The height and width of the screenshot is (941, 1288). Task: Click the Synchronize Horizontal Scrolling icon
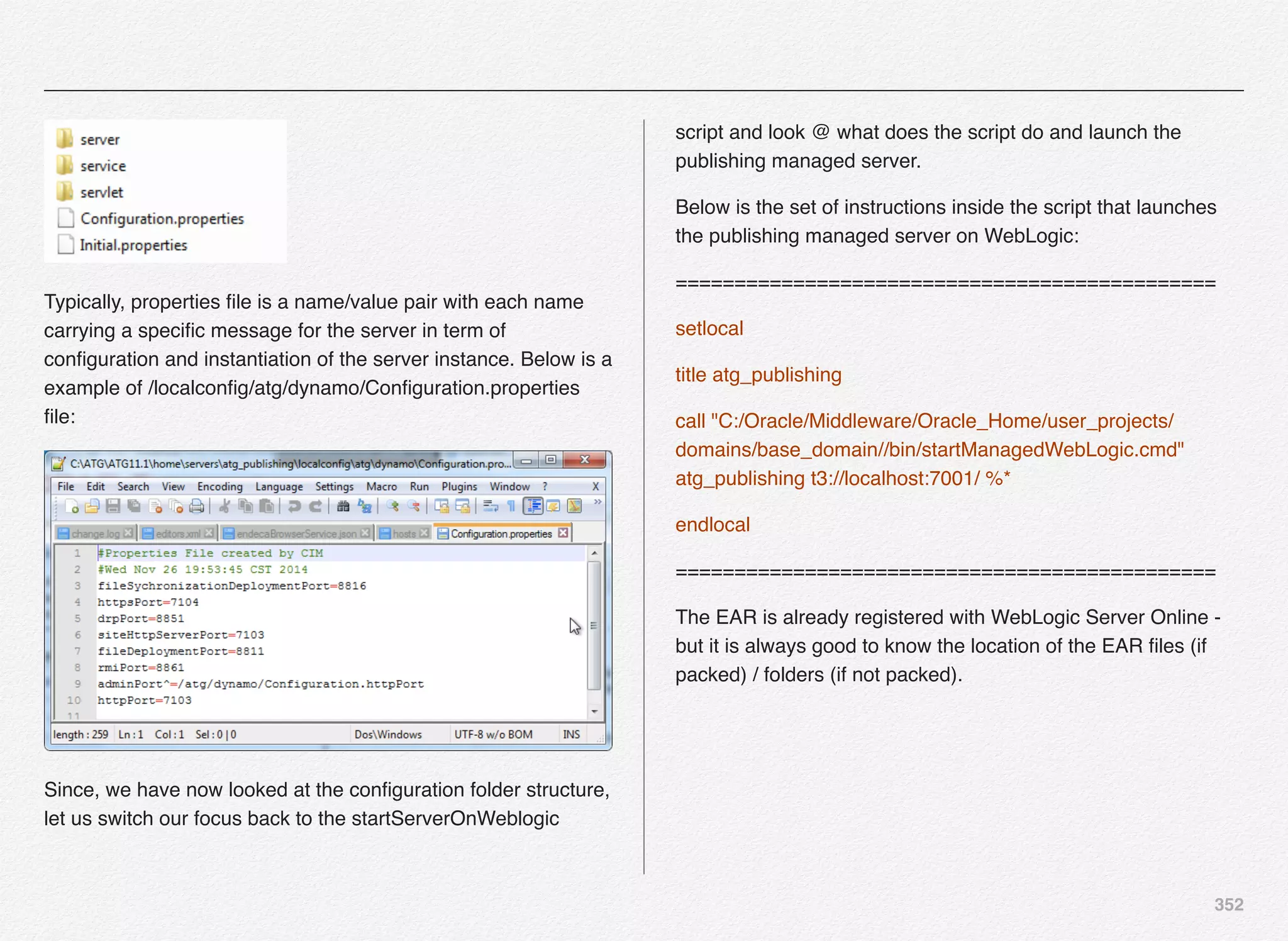point(462,506)
